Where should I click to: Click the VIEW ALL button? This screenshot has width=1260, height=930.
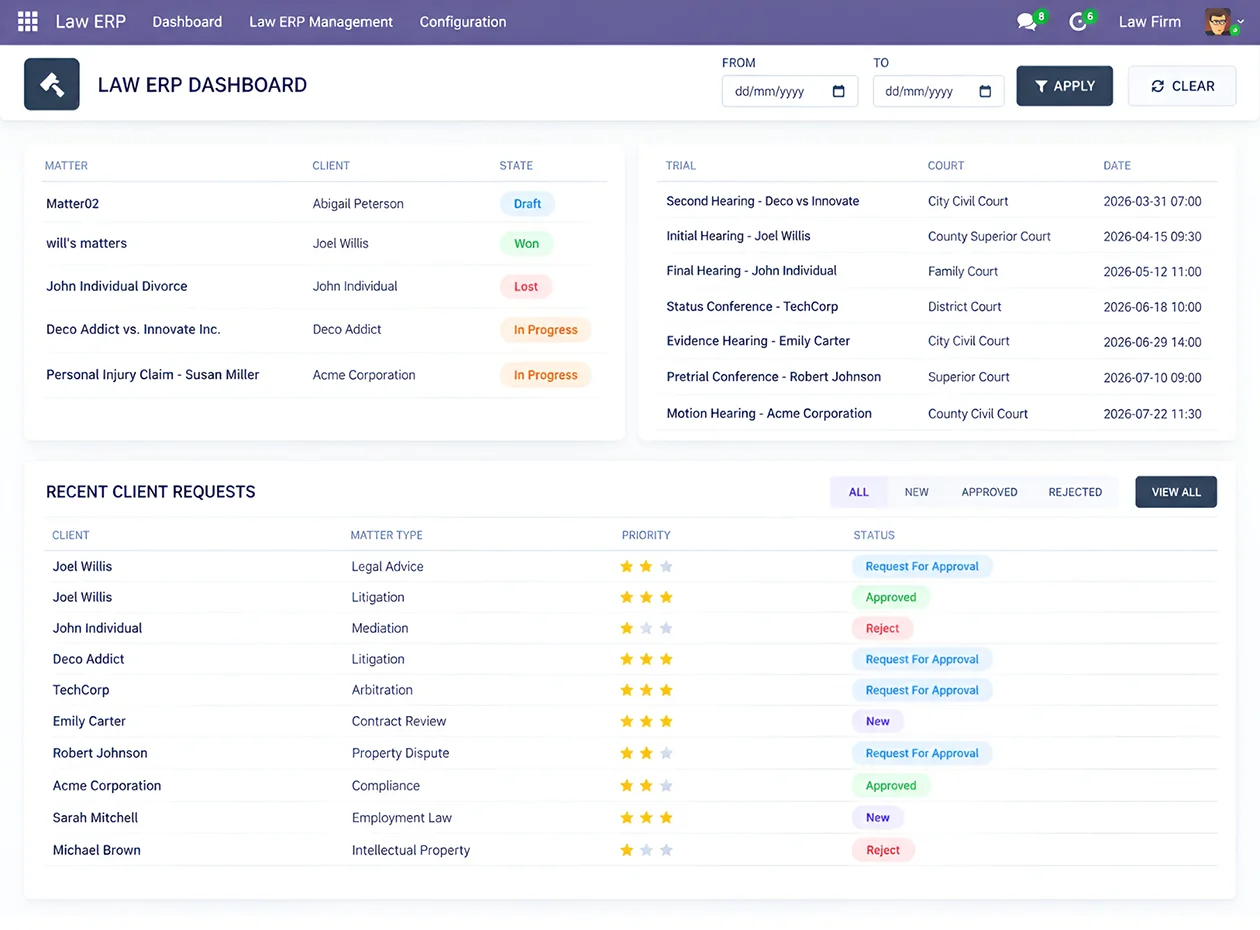pos(1176,492)
